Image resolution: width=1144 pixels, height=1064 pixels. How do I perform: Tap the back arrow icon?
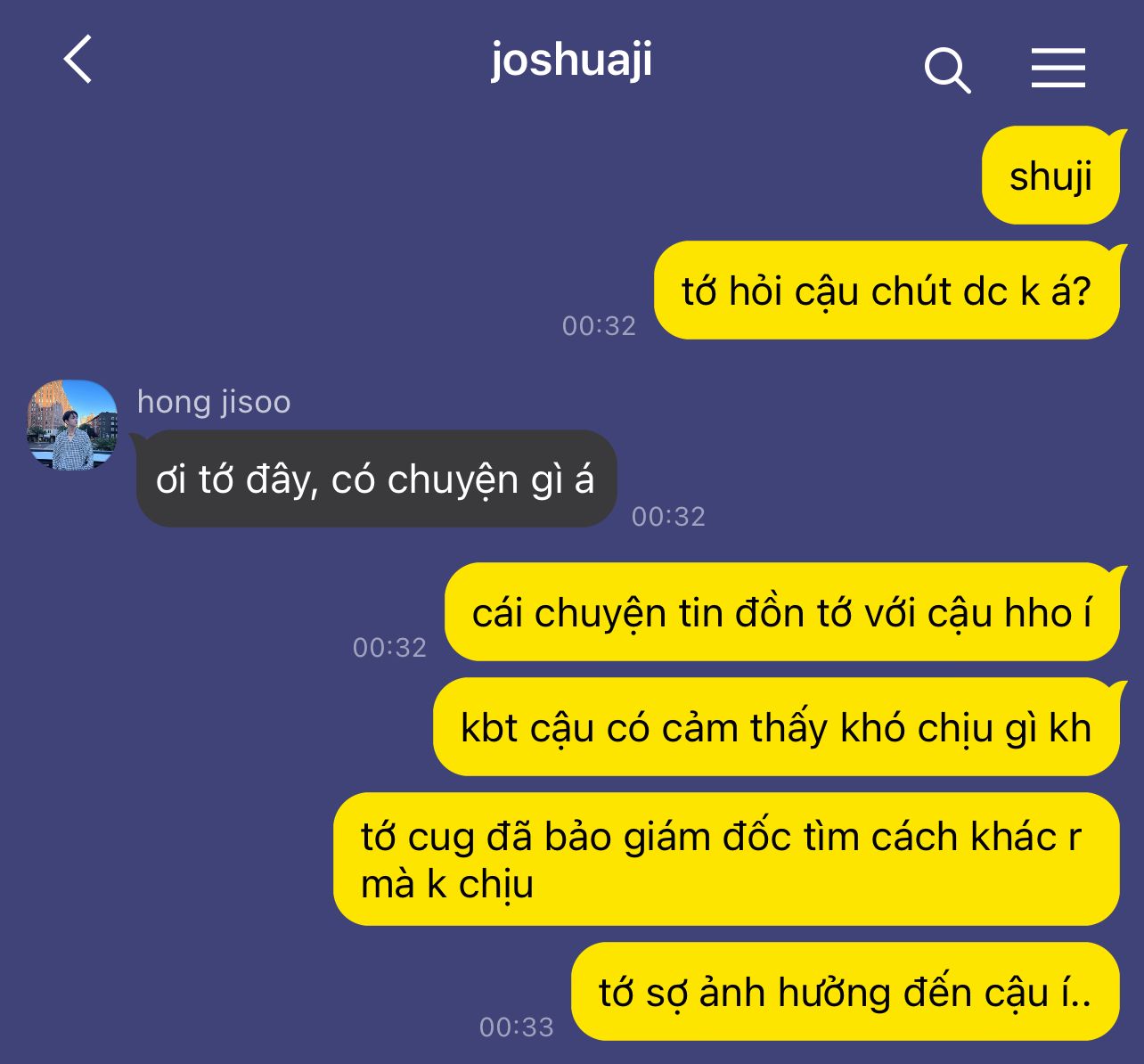(78, 60)
